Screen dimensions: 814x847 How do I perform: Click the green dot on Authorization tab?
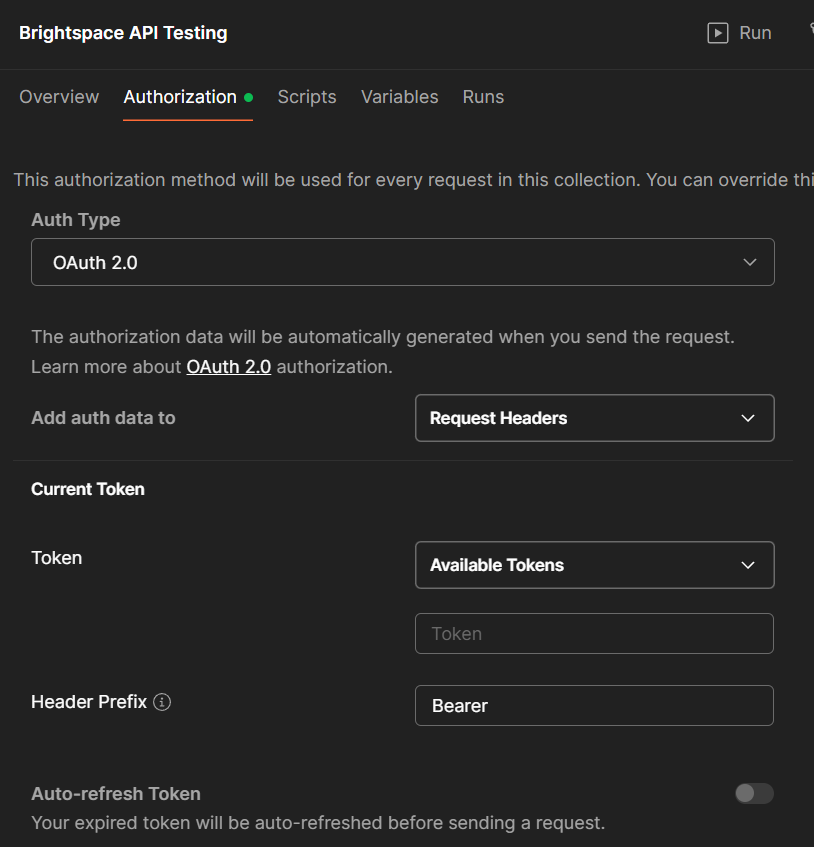(248, 98)
